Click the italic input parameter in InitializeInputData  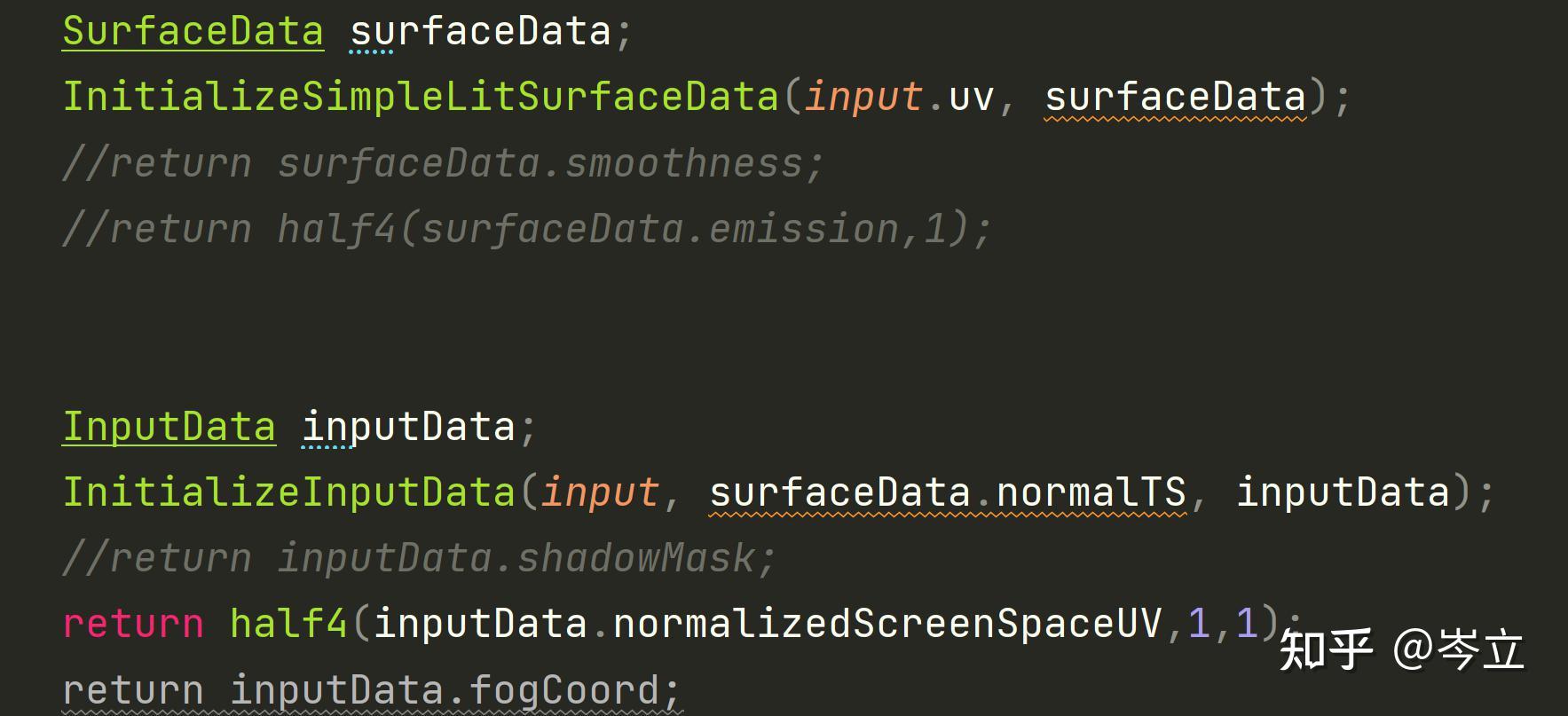click(x=600, y=492)
